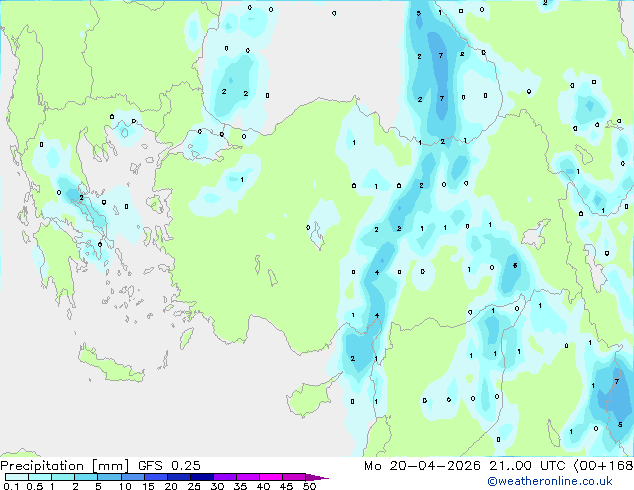Click the time '21..00 UTC'
Image resolution: width=634 pixels, height=490 pixels.
coord(526,466)
